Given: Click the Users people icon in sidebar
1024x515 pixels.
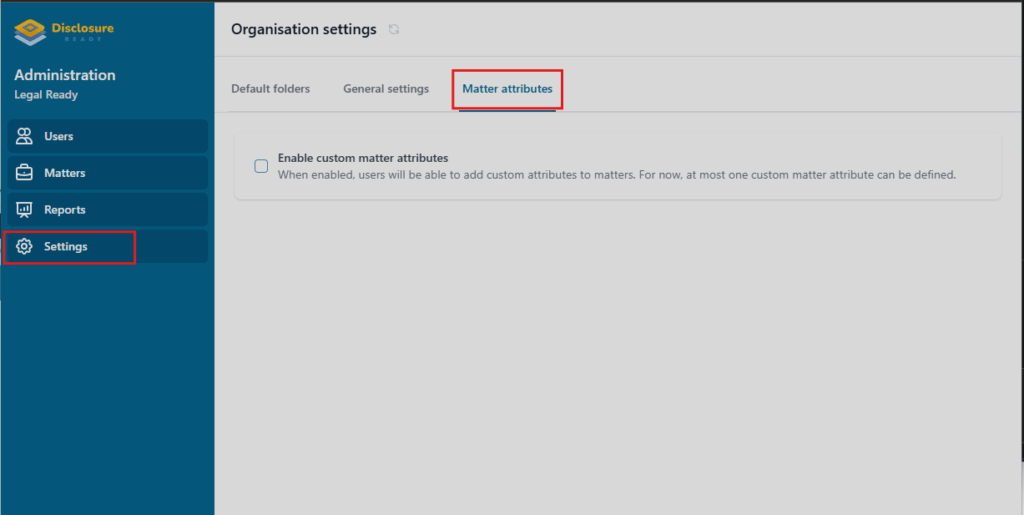Looking at the screenshot, I should [x=24, y=136].
